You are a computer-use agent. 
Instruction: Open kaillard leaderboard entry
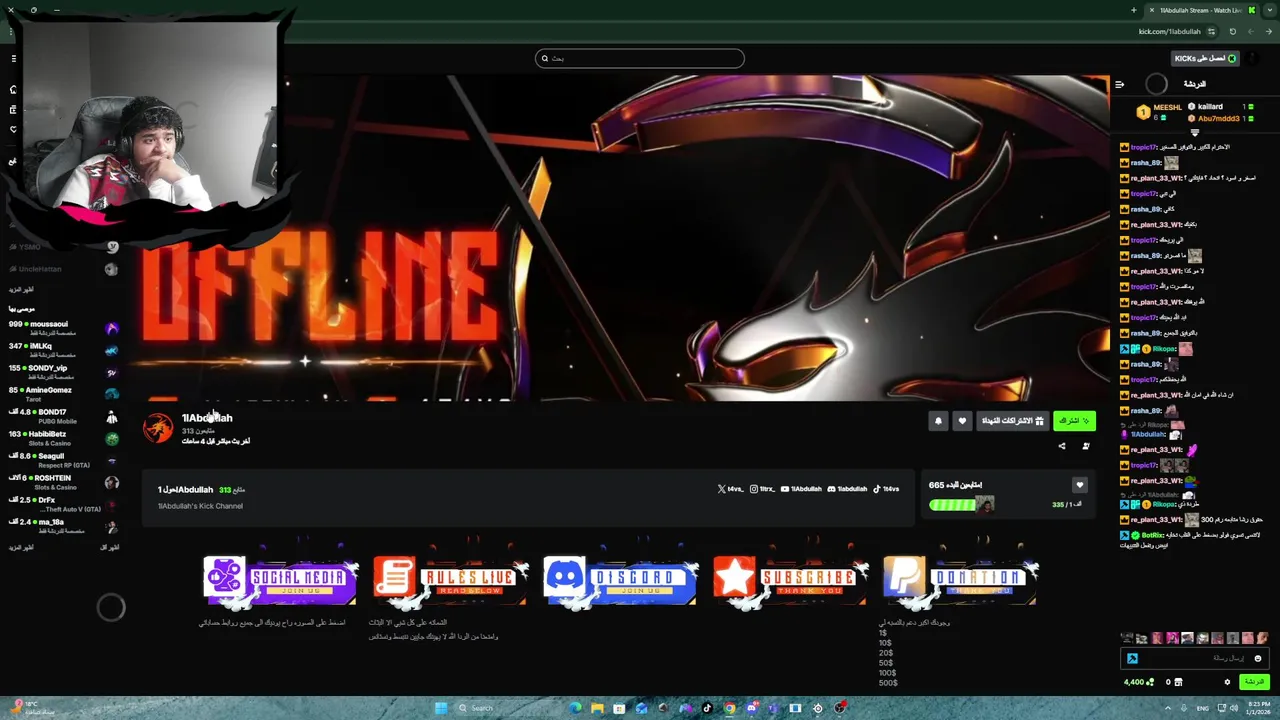click(x=1222, y=107)
